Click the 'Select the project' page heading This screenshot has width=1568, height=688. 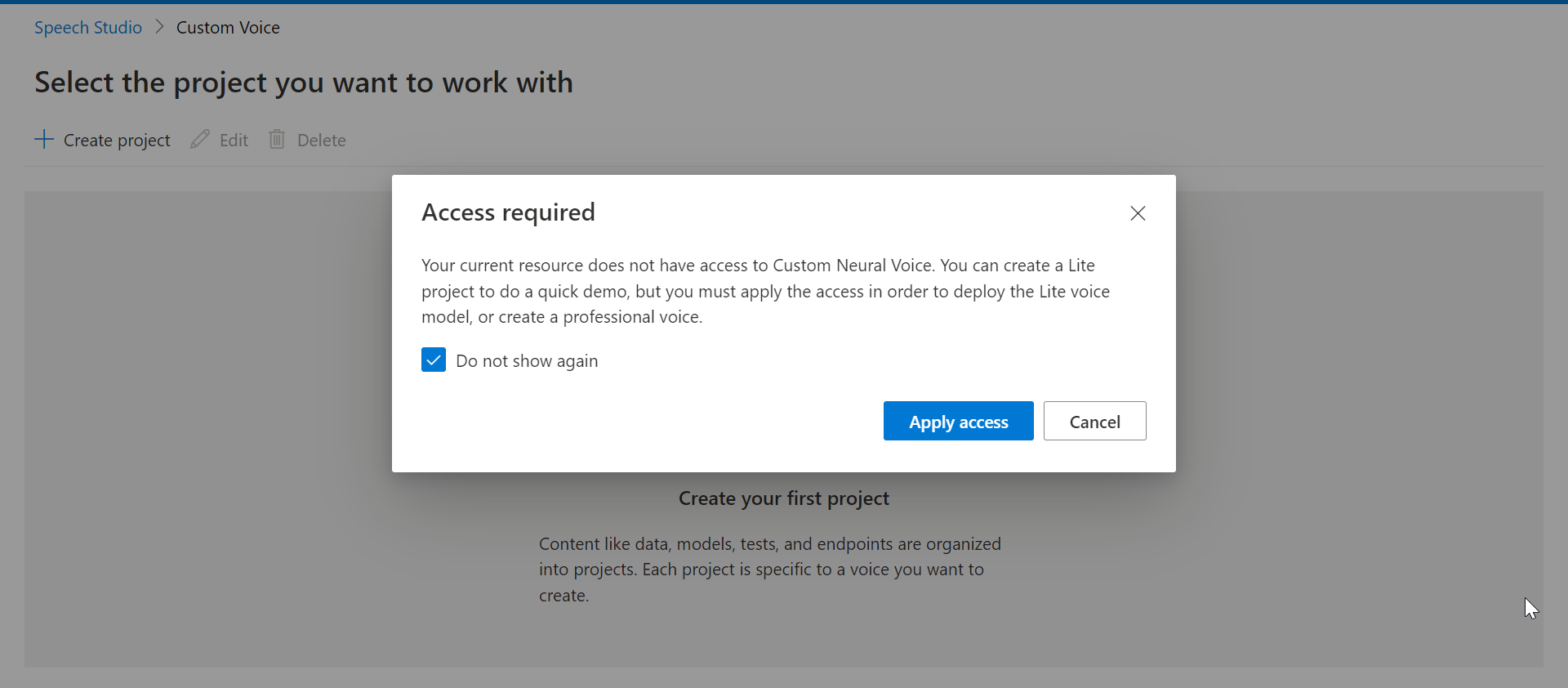point(304,83)
